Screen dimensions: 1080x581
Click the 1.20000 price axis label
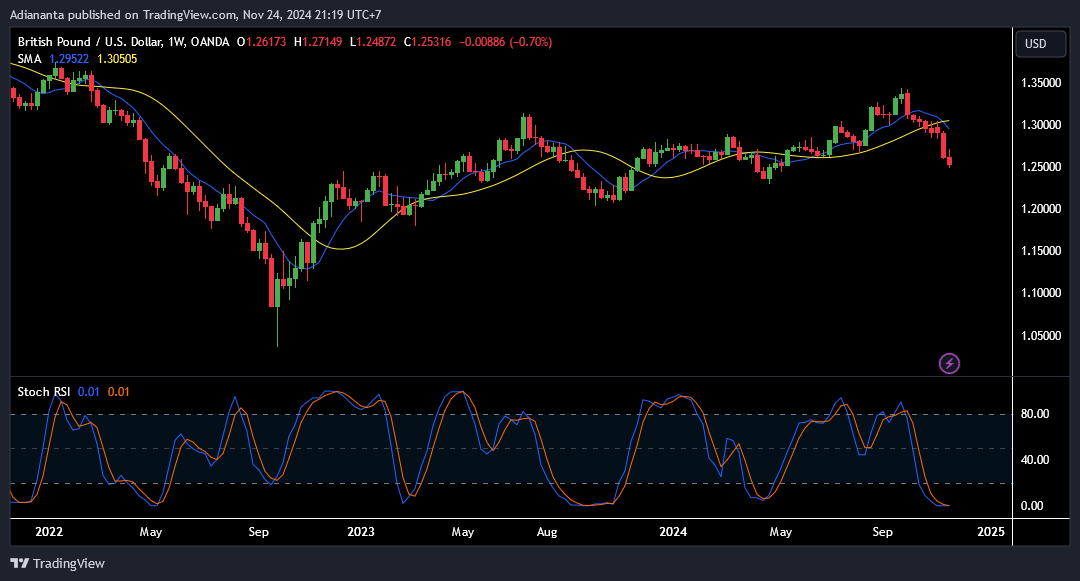tap(1041, 209)
